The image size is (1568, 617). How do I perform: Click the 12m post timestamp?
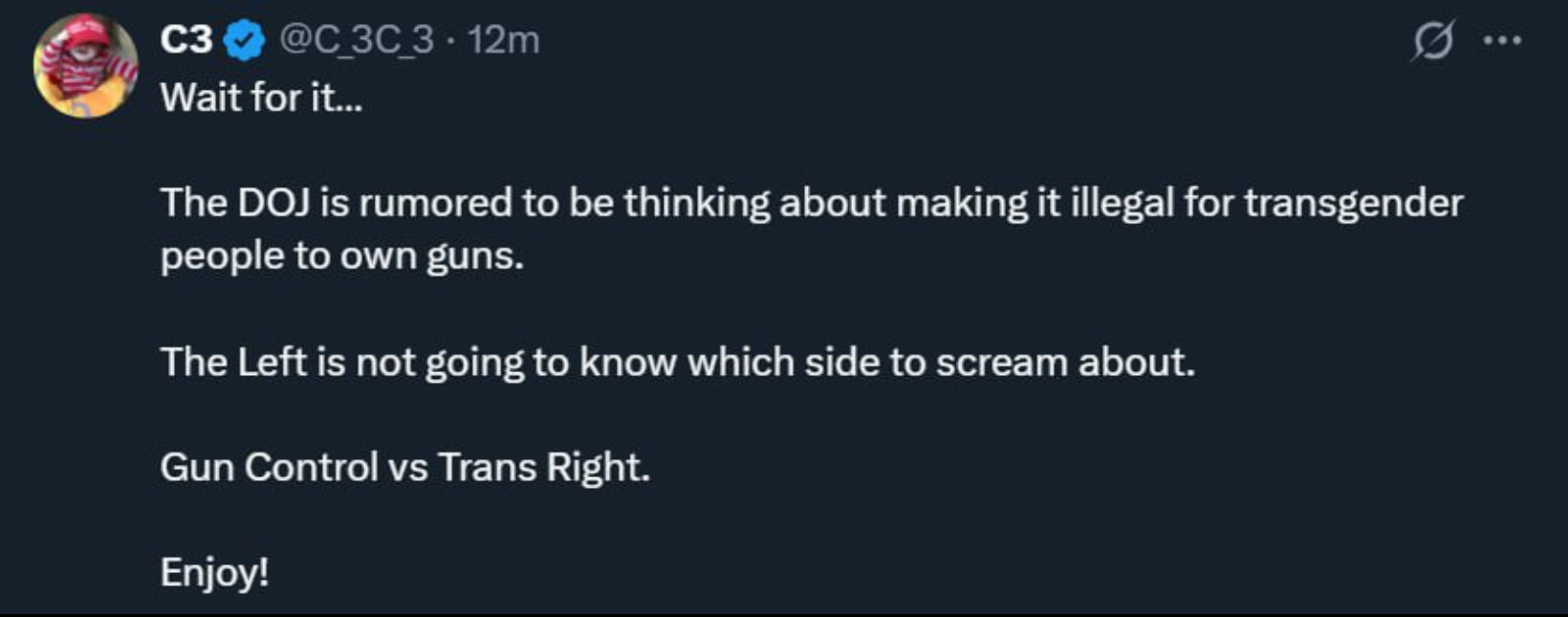(x=504, y=40)
